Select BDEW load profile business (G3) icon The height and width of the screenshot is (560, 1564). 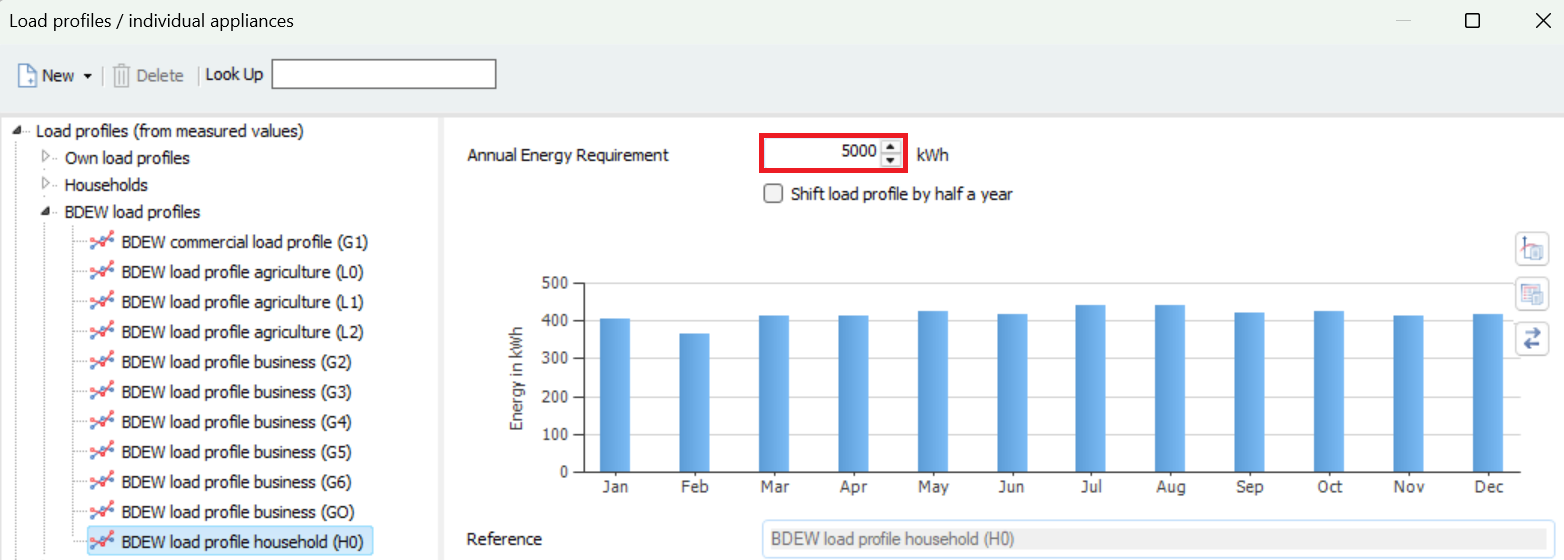(x=101, y=392)
